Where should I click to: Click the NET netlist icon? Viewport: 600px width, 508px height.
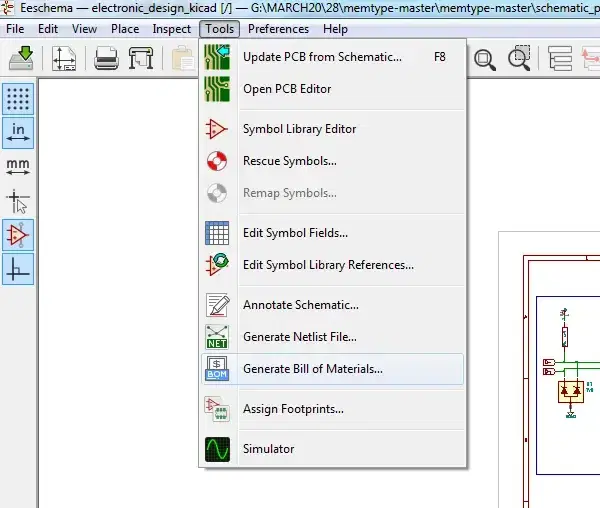click(217, 337)
